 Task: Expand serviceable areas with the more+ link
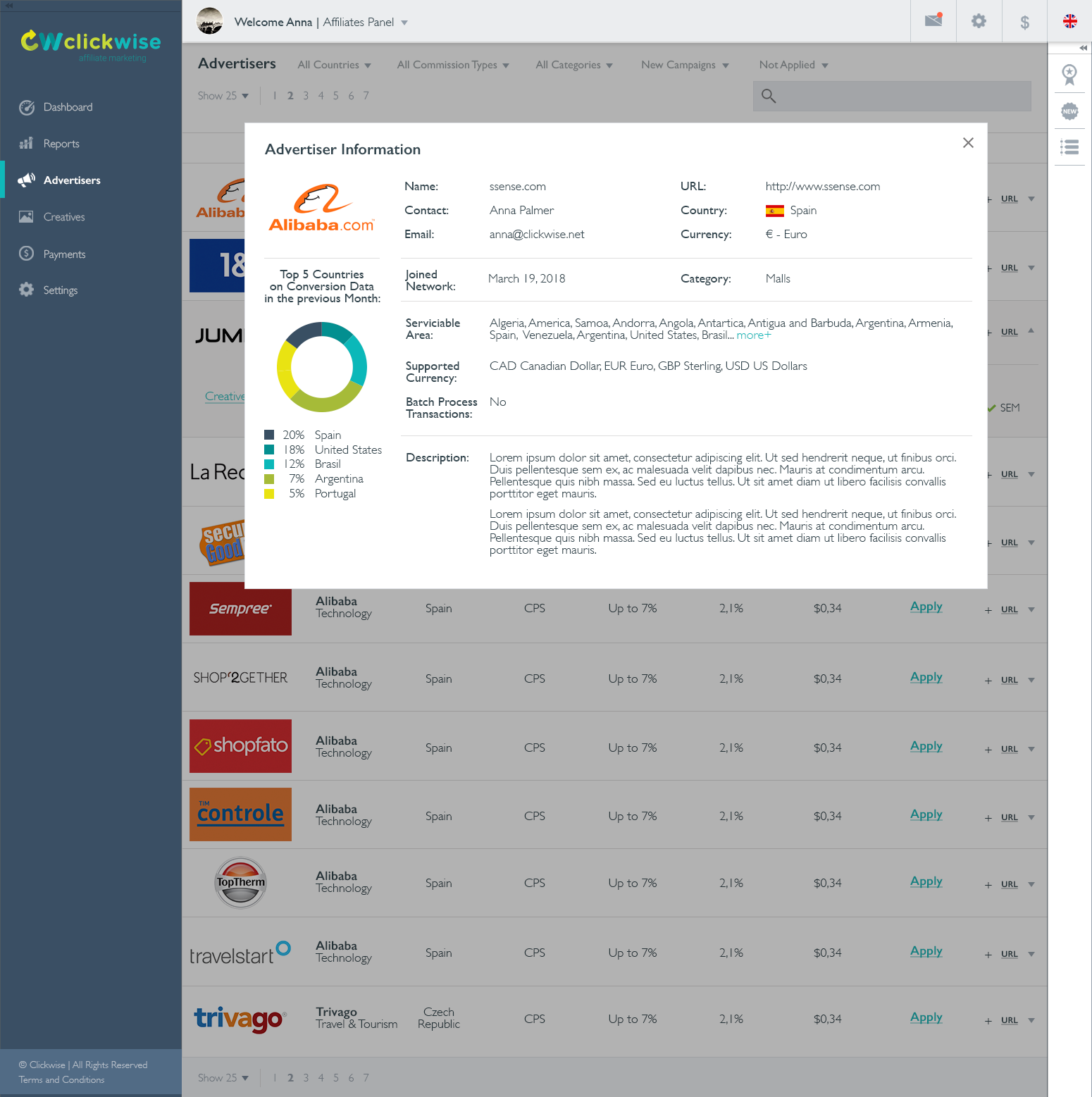(752, 335)
